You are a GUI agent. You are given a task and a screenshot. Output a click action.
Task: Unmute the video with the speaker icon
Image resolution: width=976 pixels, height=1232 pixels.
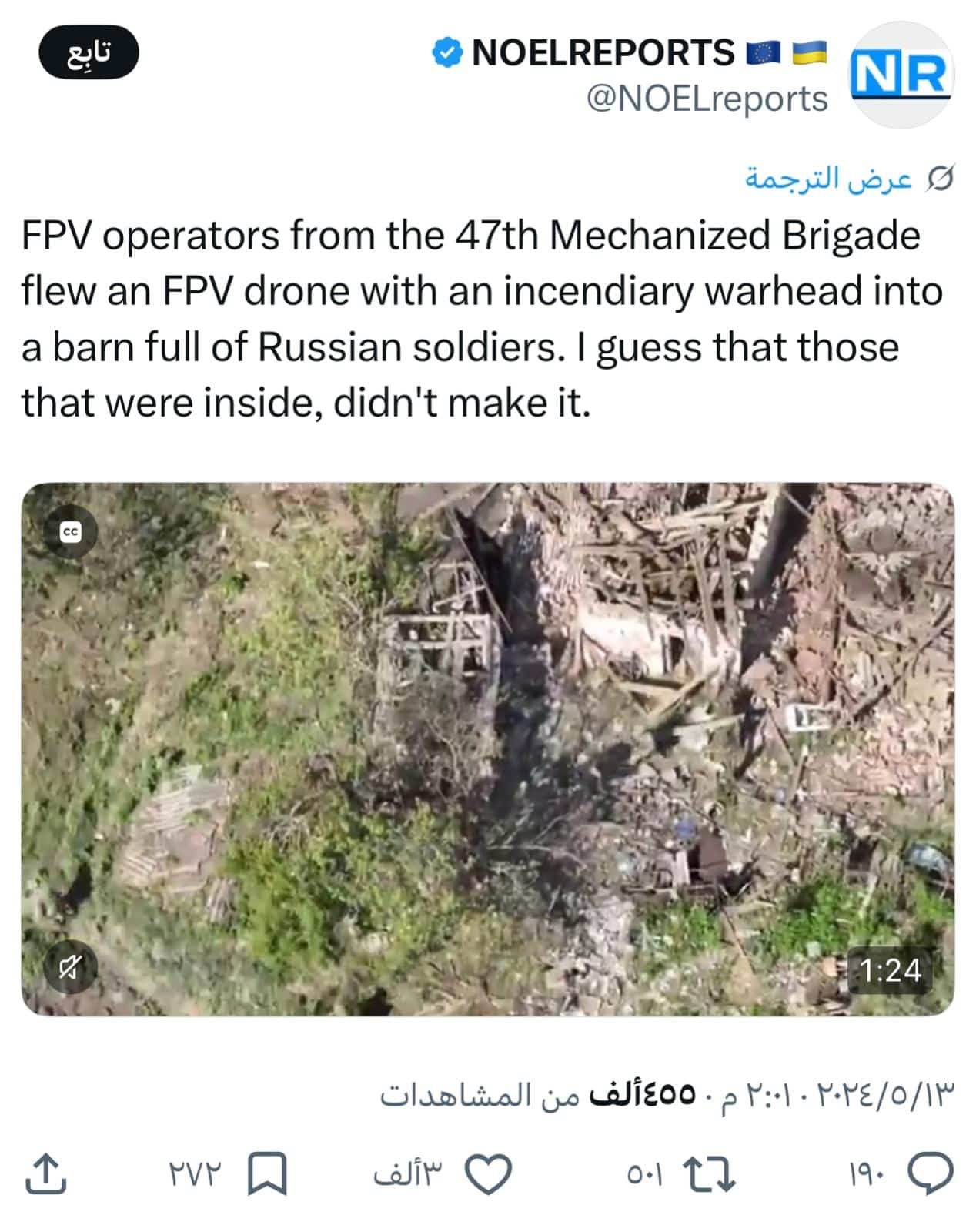point(69,967)
